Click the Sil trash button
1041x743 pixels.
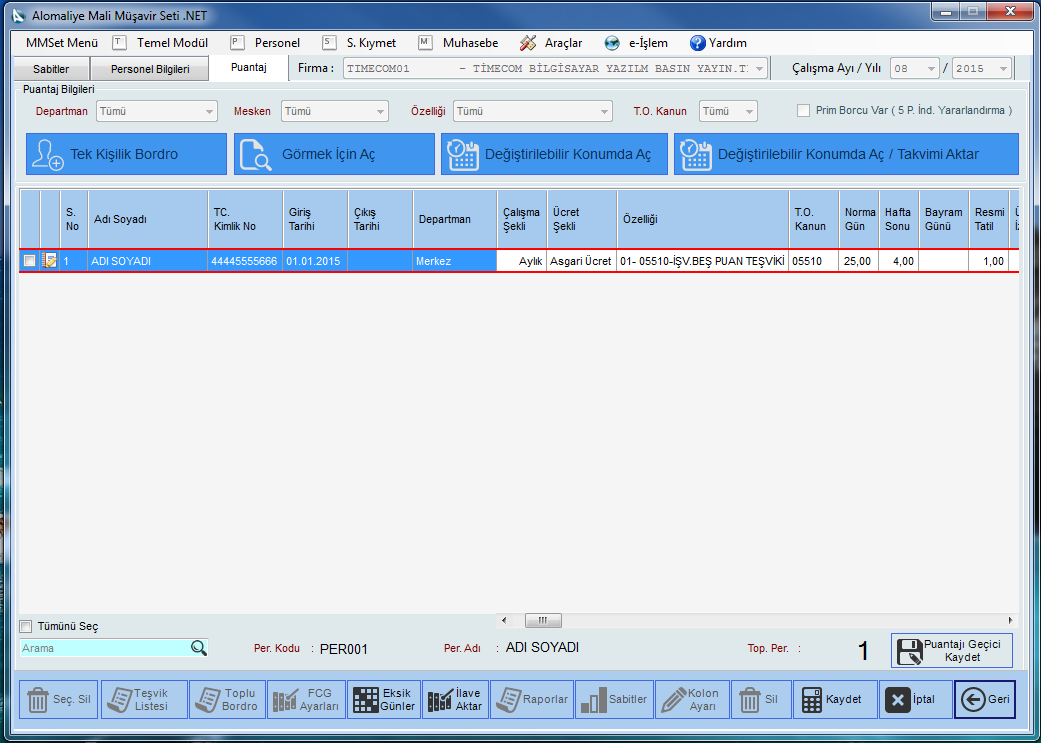click(x=761, y=699)
